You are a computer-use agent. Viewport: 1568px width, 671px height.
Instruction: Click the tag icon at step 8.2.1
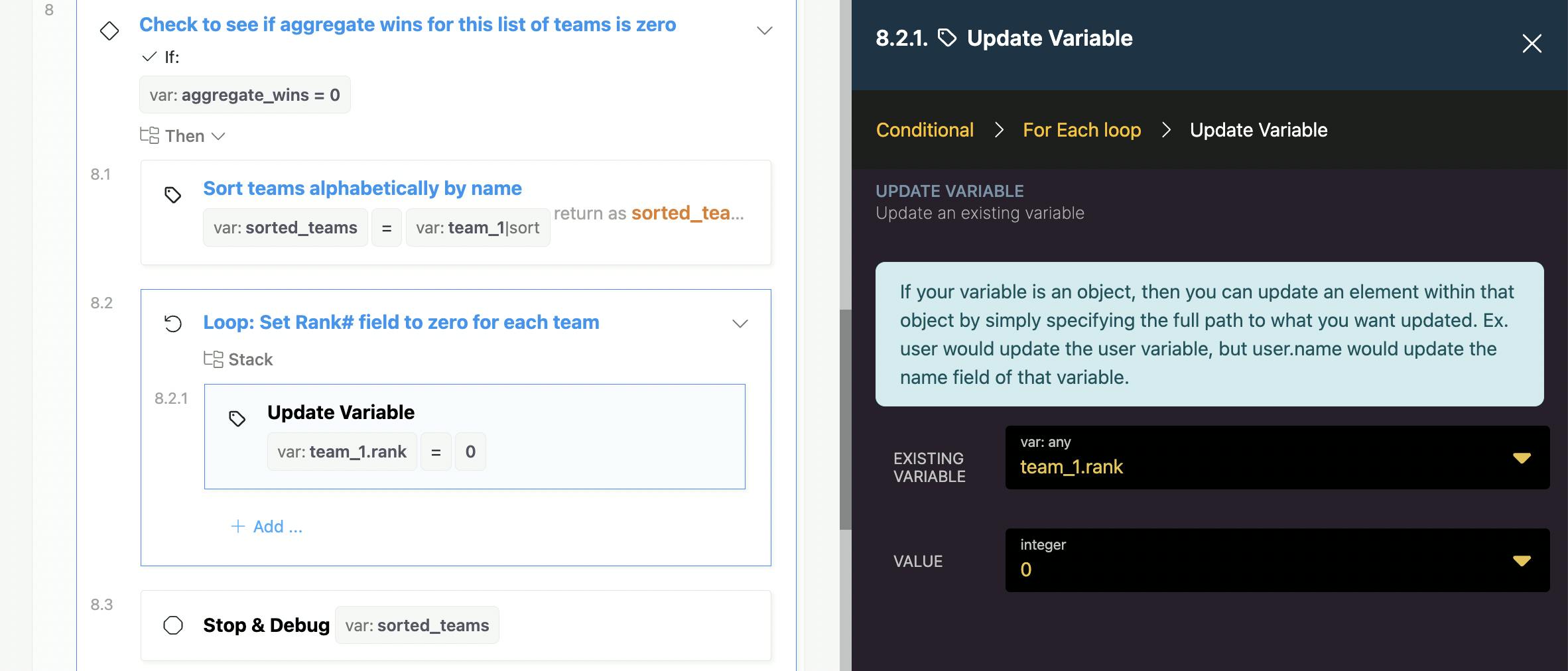tap(237, 418)
